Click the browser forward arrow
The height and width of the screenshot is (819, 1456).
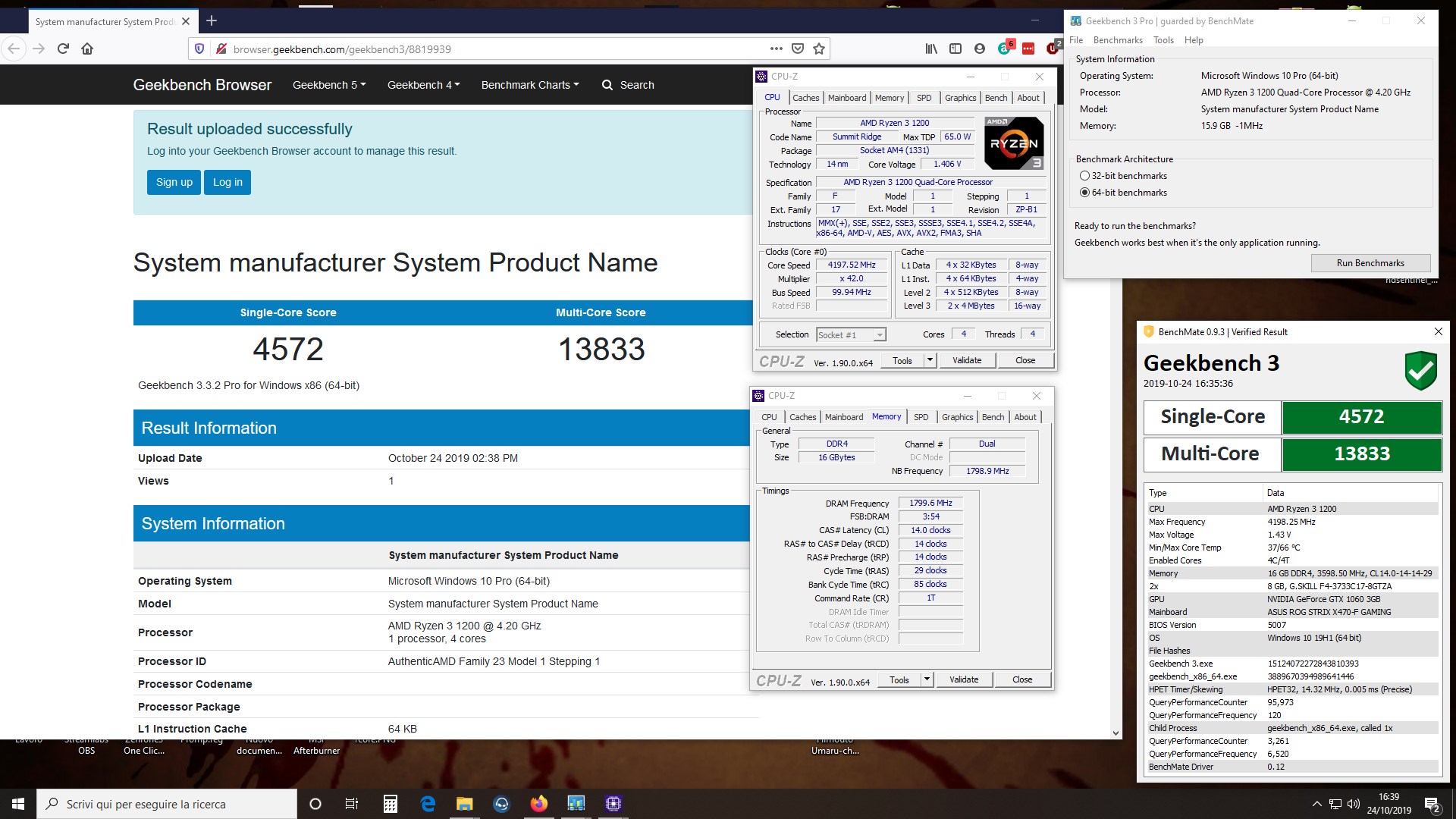(x=39, y=49)
